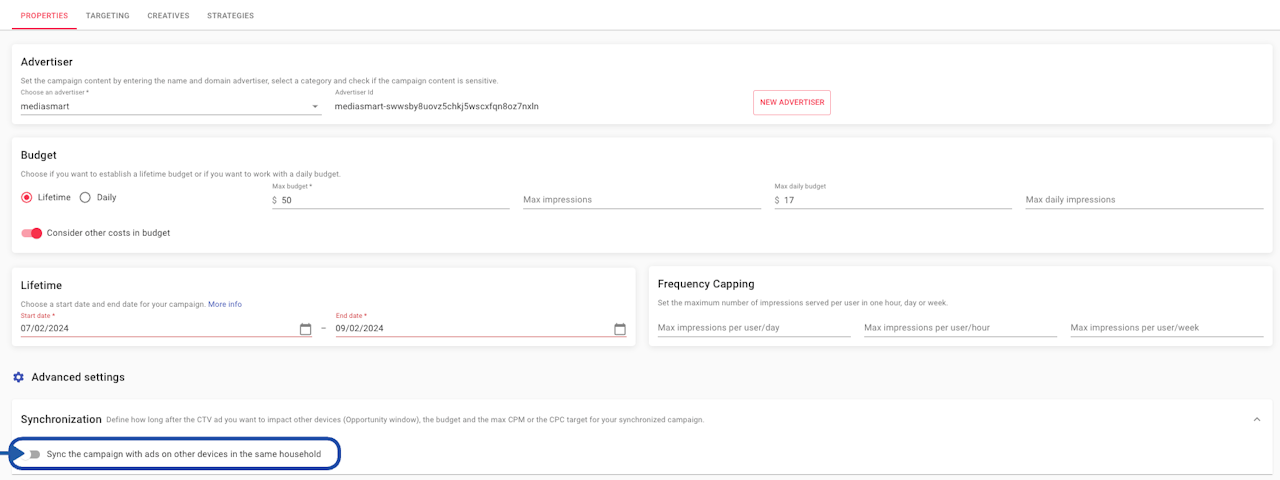
Task: Focus the Max impressions field
Action: tap(641, 200)
